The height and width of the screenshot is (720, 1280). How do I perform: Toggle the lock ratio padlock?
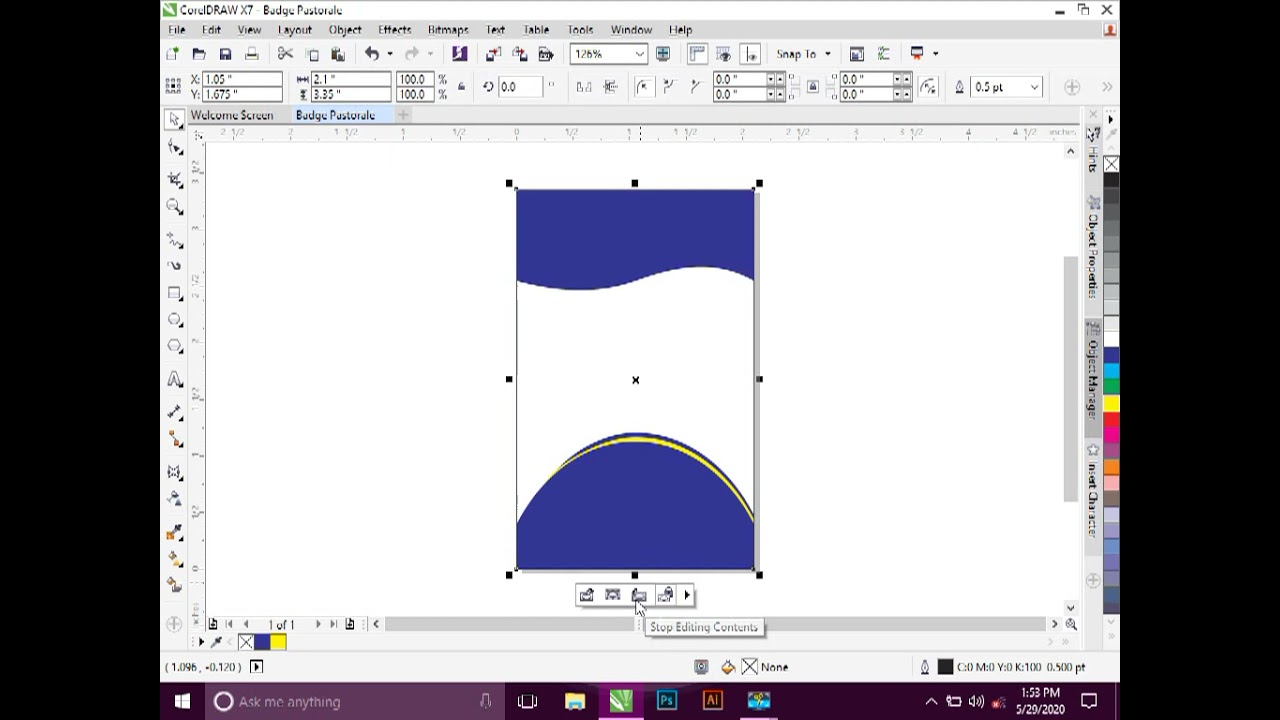coord(461,87)
